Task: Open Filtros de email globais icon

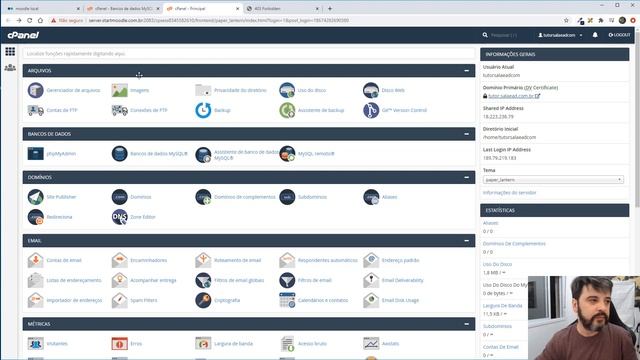Action: coord(203,280)
